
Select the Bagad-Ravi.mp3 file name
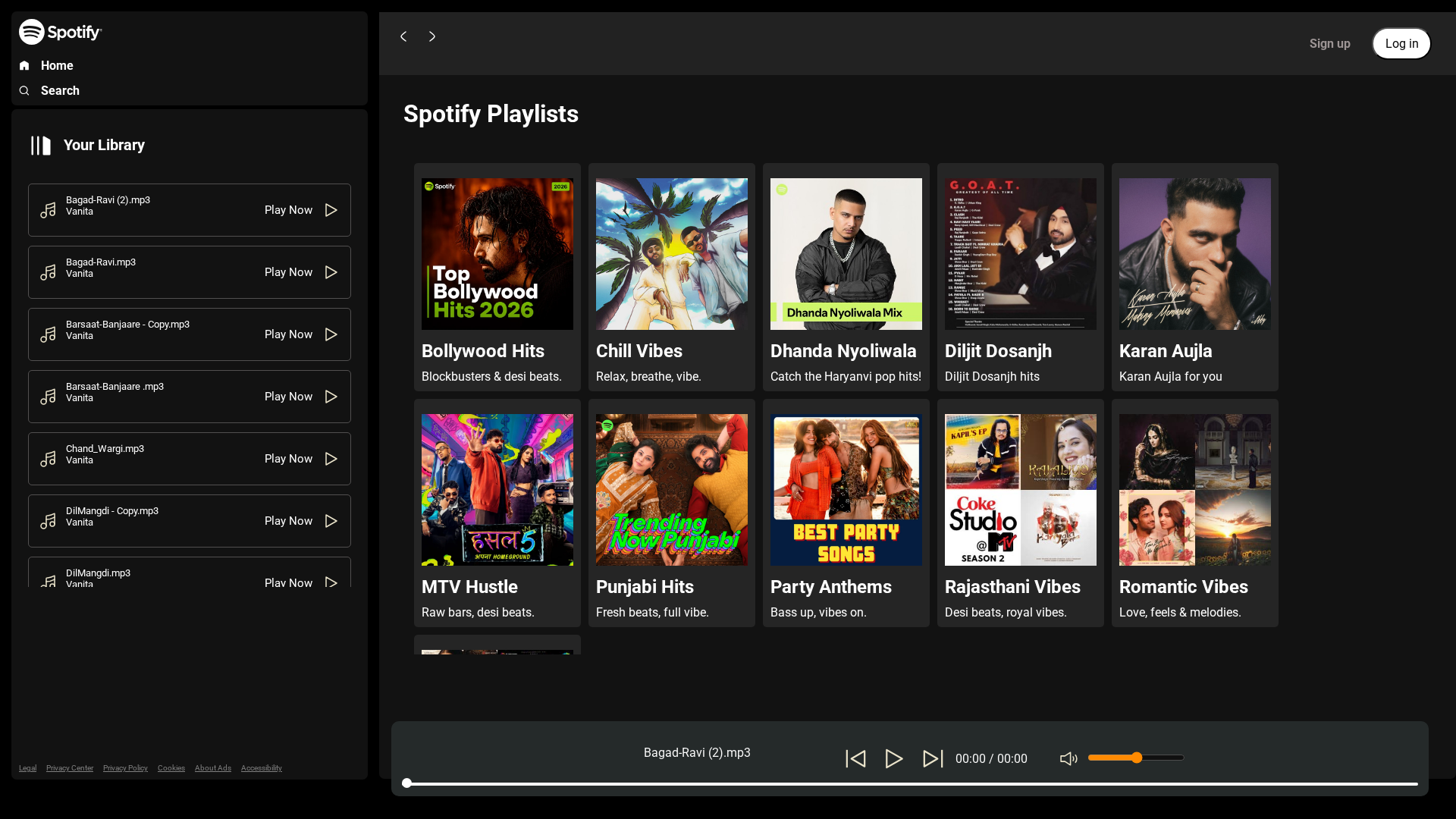pos(101,262)
